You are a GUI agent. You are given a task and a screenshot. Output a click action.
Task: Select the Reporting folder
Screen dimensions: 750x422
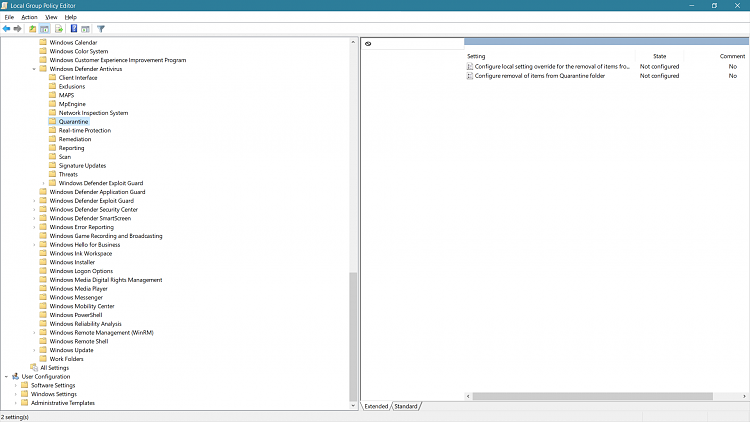[71, 148]
